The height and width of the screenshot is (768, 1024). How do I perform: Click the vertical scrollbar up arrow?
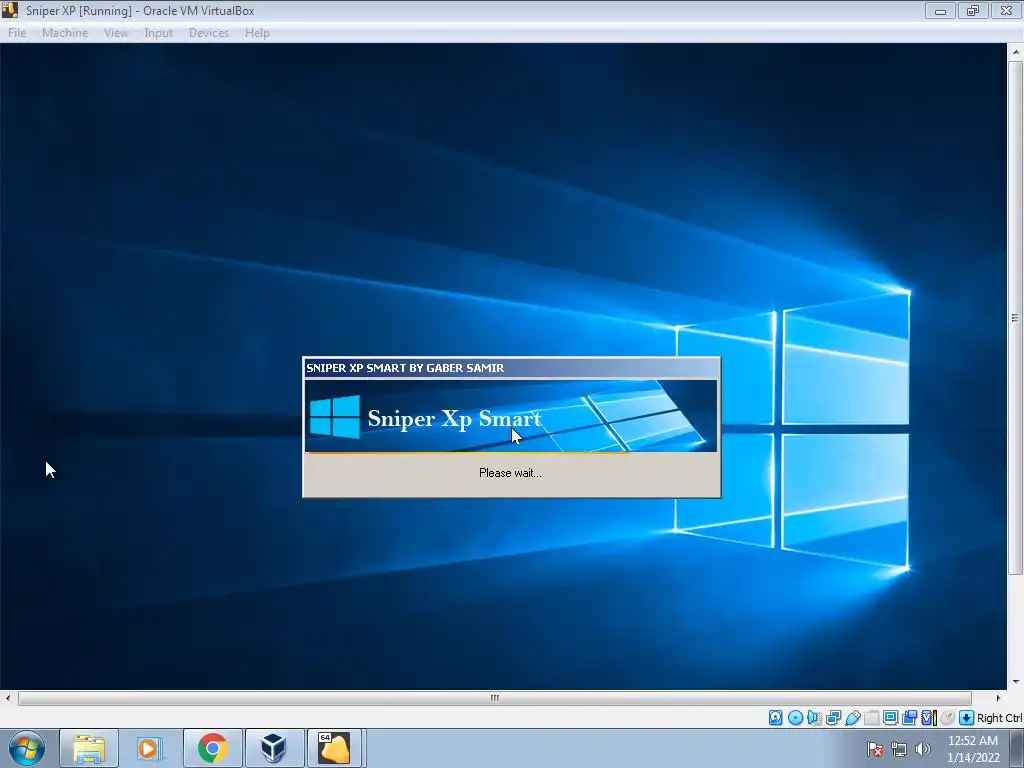pyautogui.click(x=1015, y=51)
